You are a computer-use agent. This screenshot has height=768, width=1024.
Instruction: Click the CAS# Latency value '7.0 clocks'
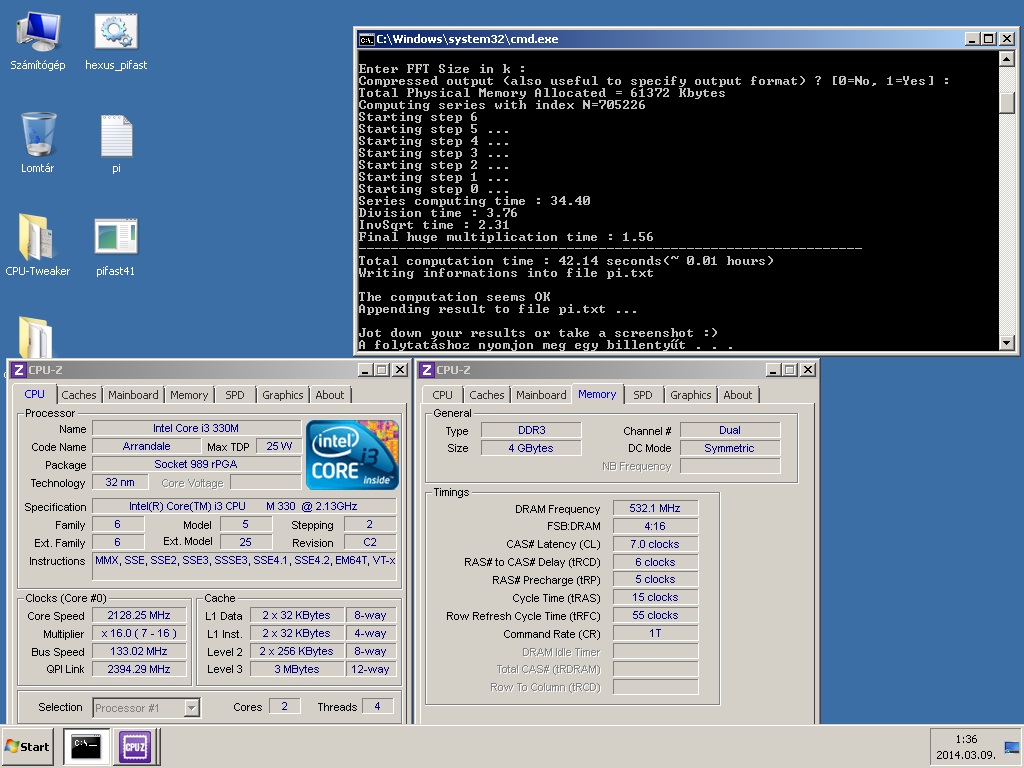pos(656,544)
